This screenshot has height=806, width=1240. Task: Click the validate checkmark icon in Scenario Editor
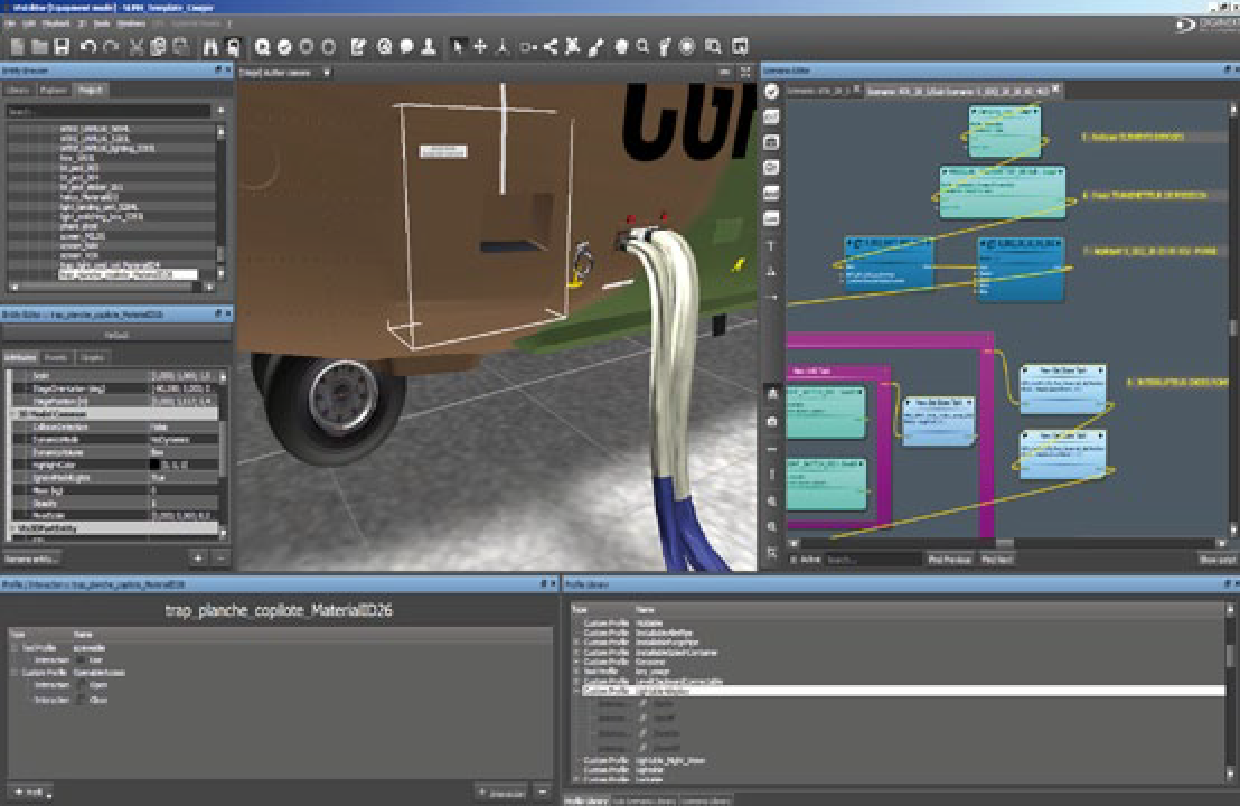(772, 92)
